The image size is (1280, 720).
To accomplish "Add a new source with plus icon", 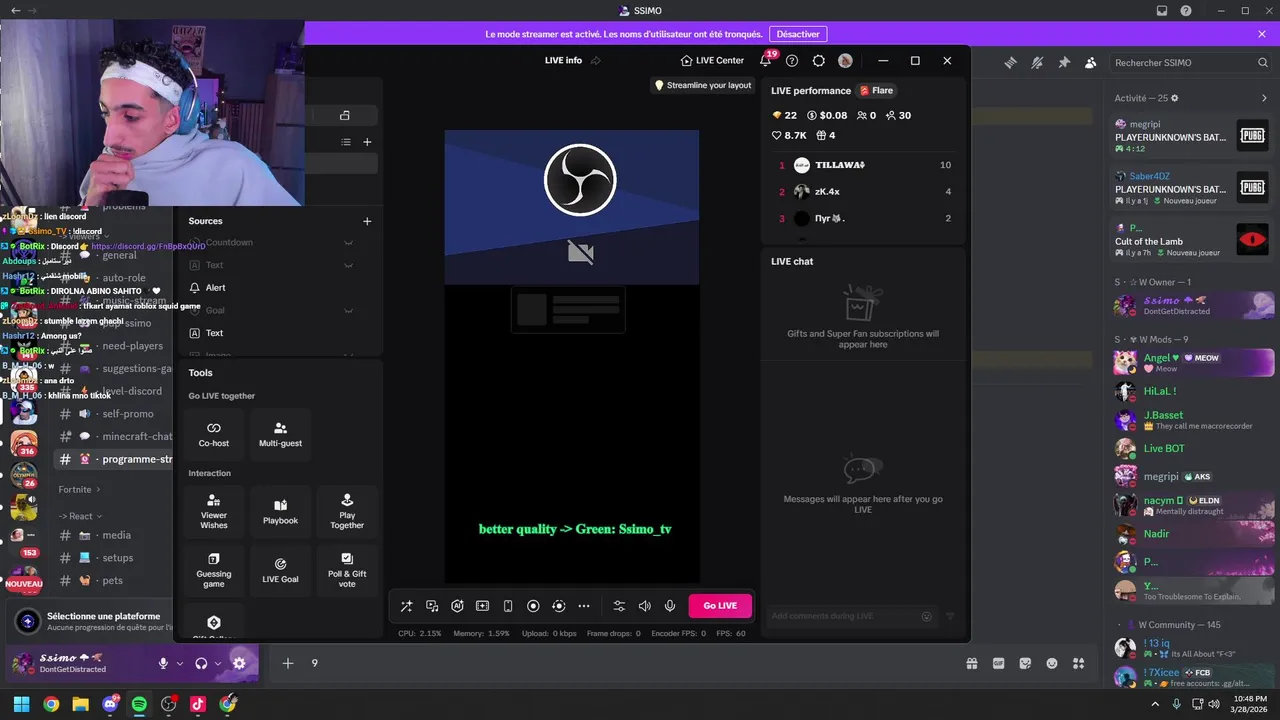I will point(367,221).
